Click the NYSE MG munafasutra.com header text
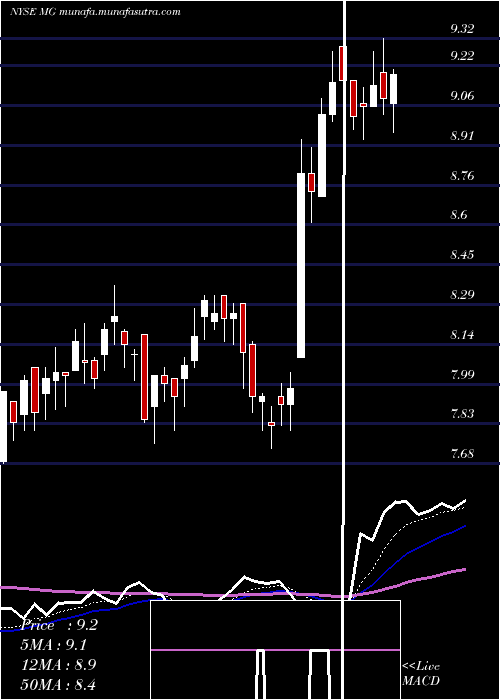The height and width of the screenshot is (700, 500). 95,12
